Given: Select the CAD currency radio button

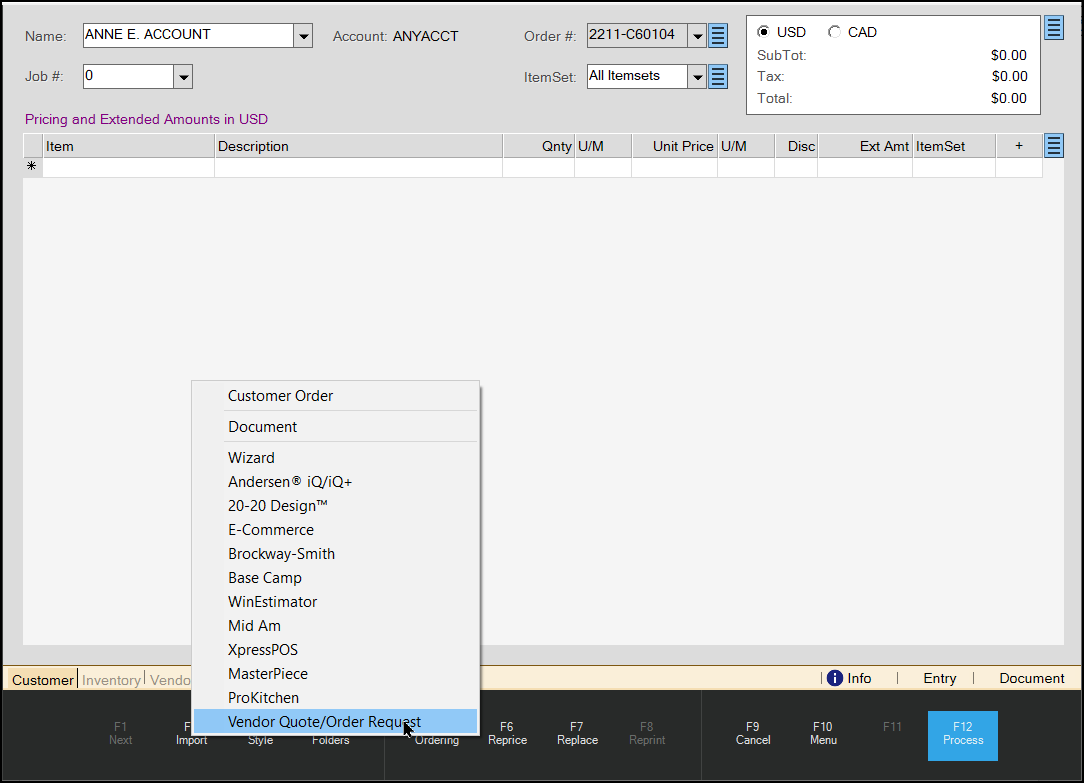Looking at the screenshot, I should tap(834, 32).
